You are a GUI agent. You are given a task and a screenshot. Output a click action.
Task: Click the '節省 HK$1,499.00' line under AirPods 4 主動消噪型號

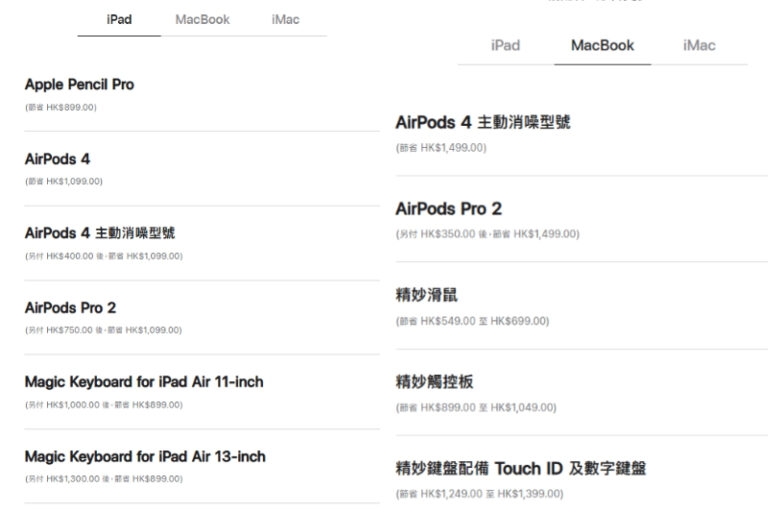click(x=441, y=147)
